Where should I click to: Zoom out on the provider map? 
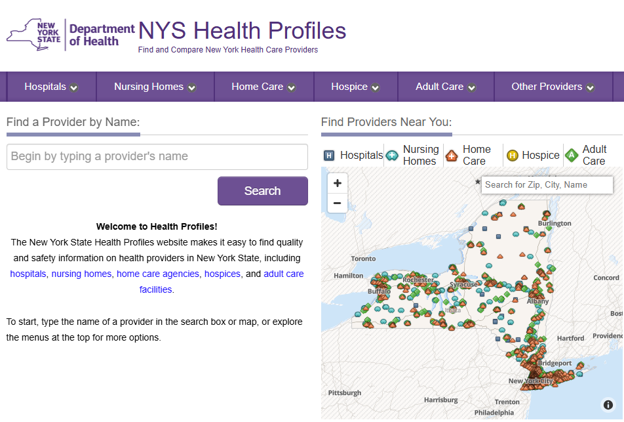click(337, 203)
